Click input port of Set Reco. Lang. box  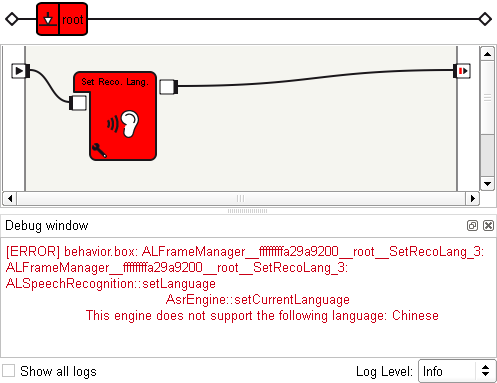click(x=78, y=103)
